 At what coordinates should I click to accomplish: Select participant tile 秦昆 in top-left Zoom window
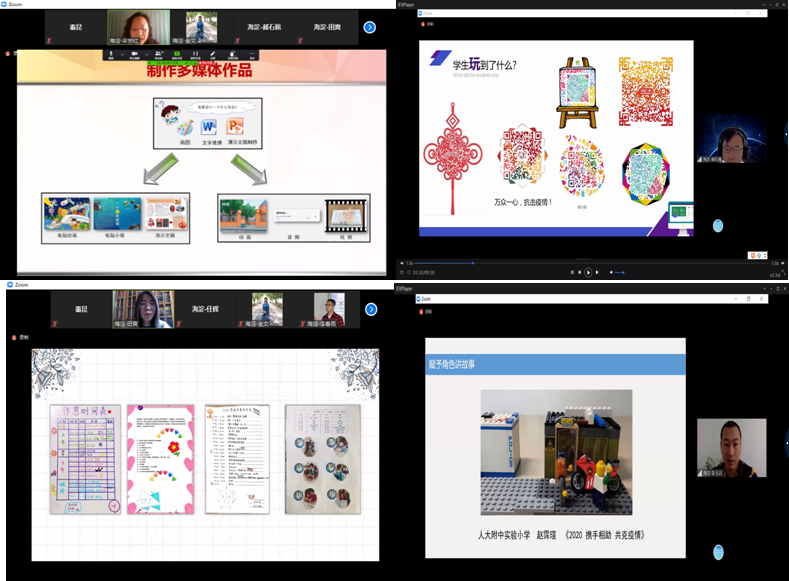[75, 27]
